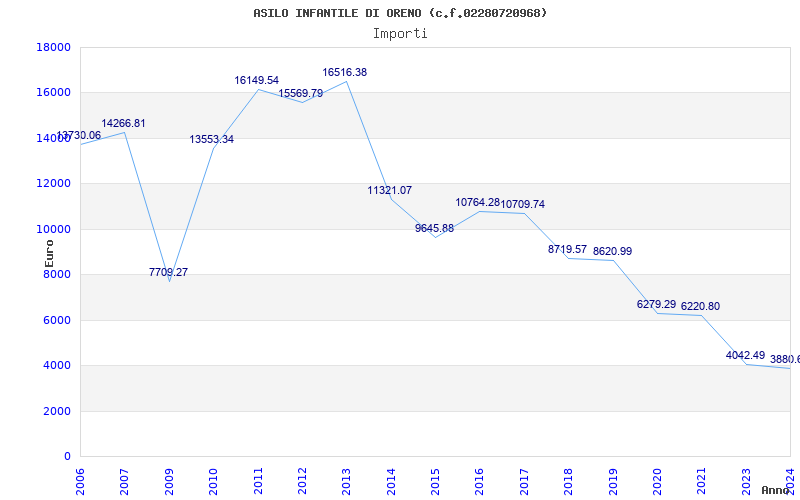Click the 2019 x-axis year label
The image size is (800, 500).
[x=613, y=481]
